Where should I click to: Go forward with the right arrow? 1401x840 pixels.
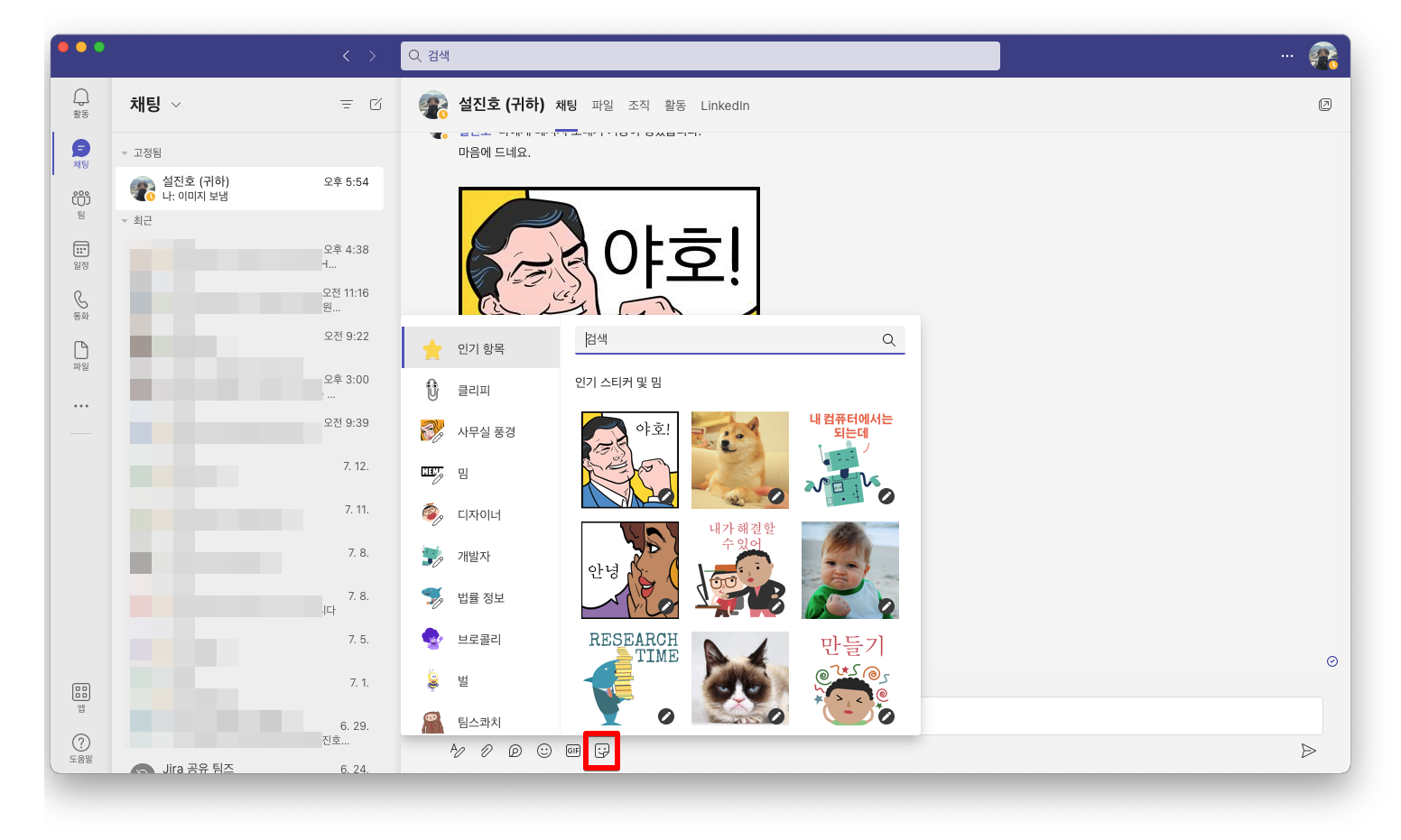tap(372, 56)
